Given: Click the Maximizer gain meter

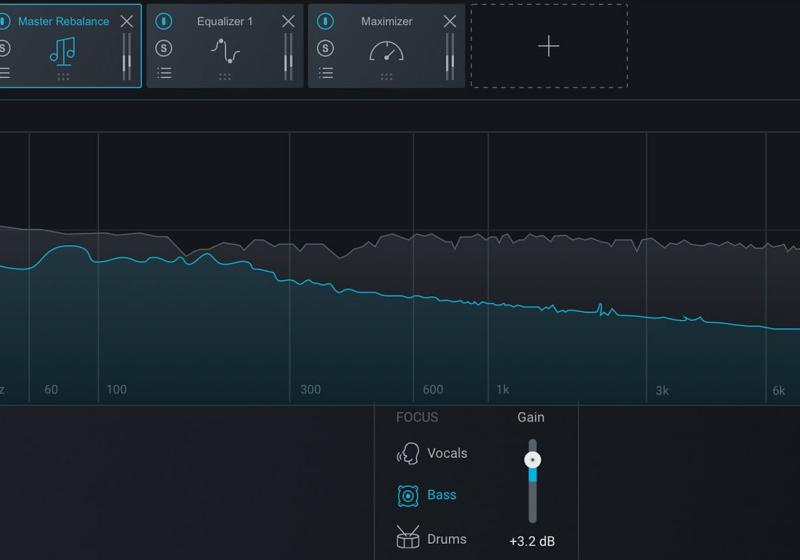Looking at the screenshot, I should tap(449, 57).
